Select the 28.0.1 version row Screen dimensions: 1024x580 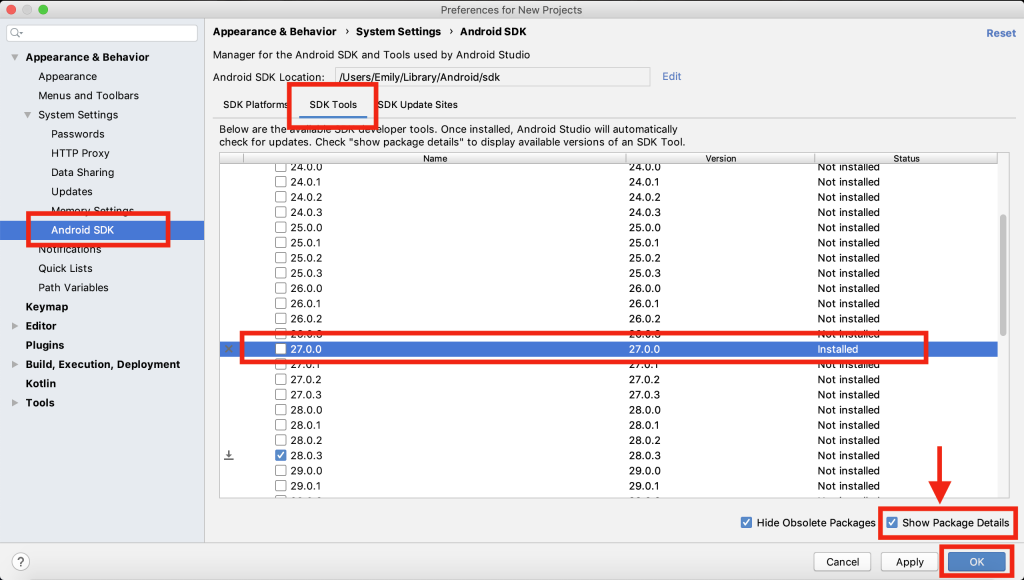pyautogui.click(x=609, y=425)
